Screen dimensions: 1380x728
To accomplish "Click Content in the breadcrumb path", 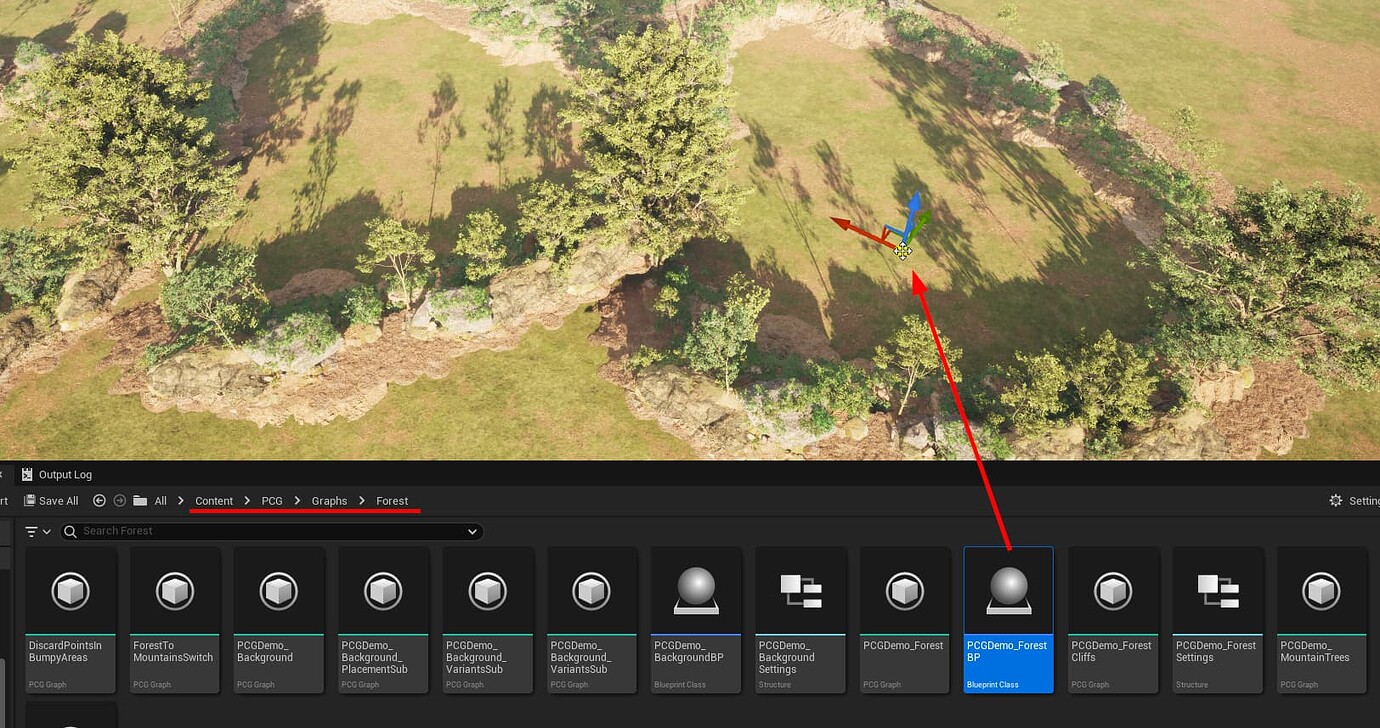I will coord(213,500).
